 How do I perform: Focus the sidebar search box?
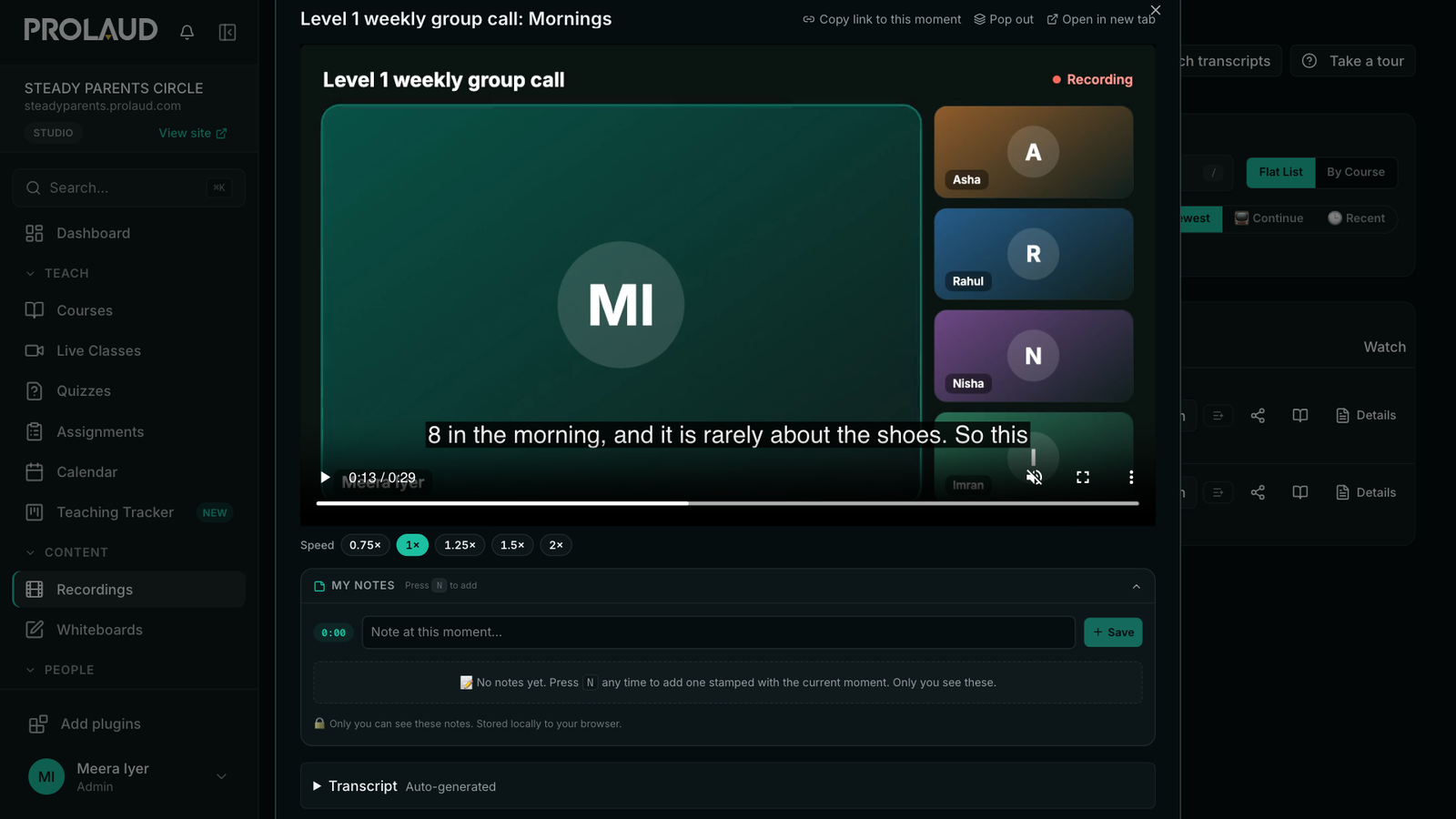[128, 187]
